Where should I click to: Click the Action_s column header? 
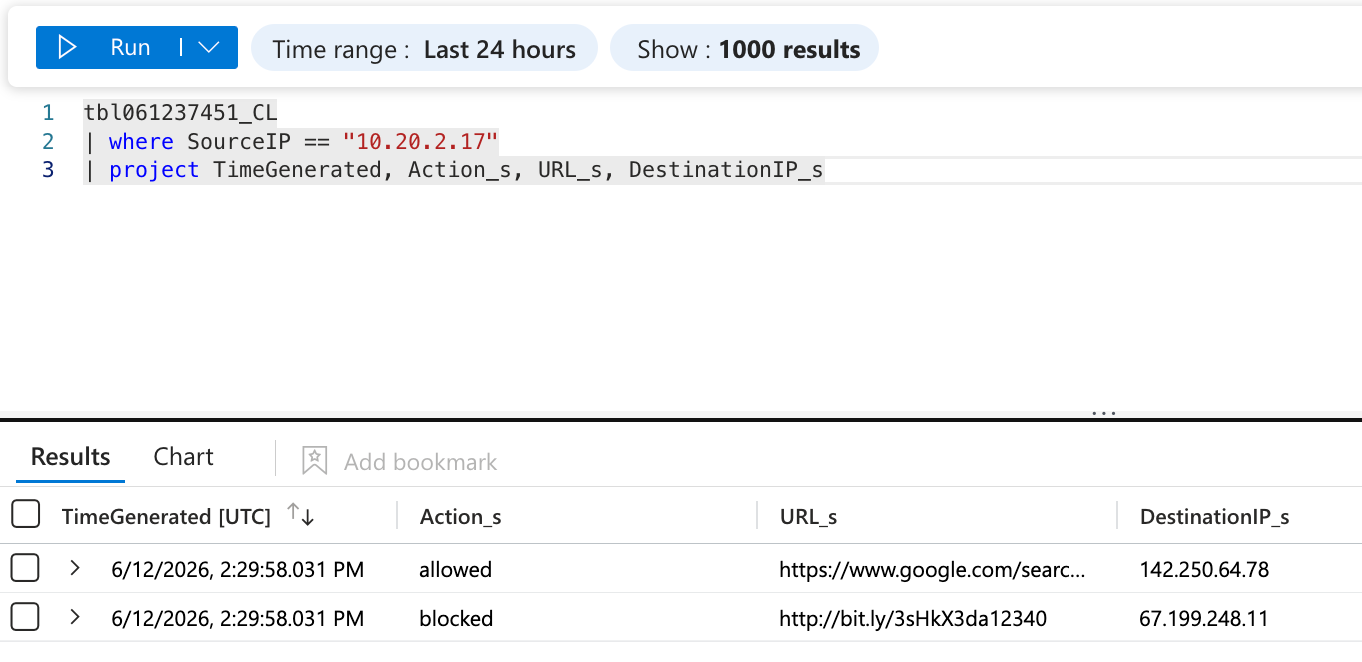(x=460, y=516)
